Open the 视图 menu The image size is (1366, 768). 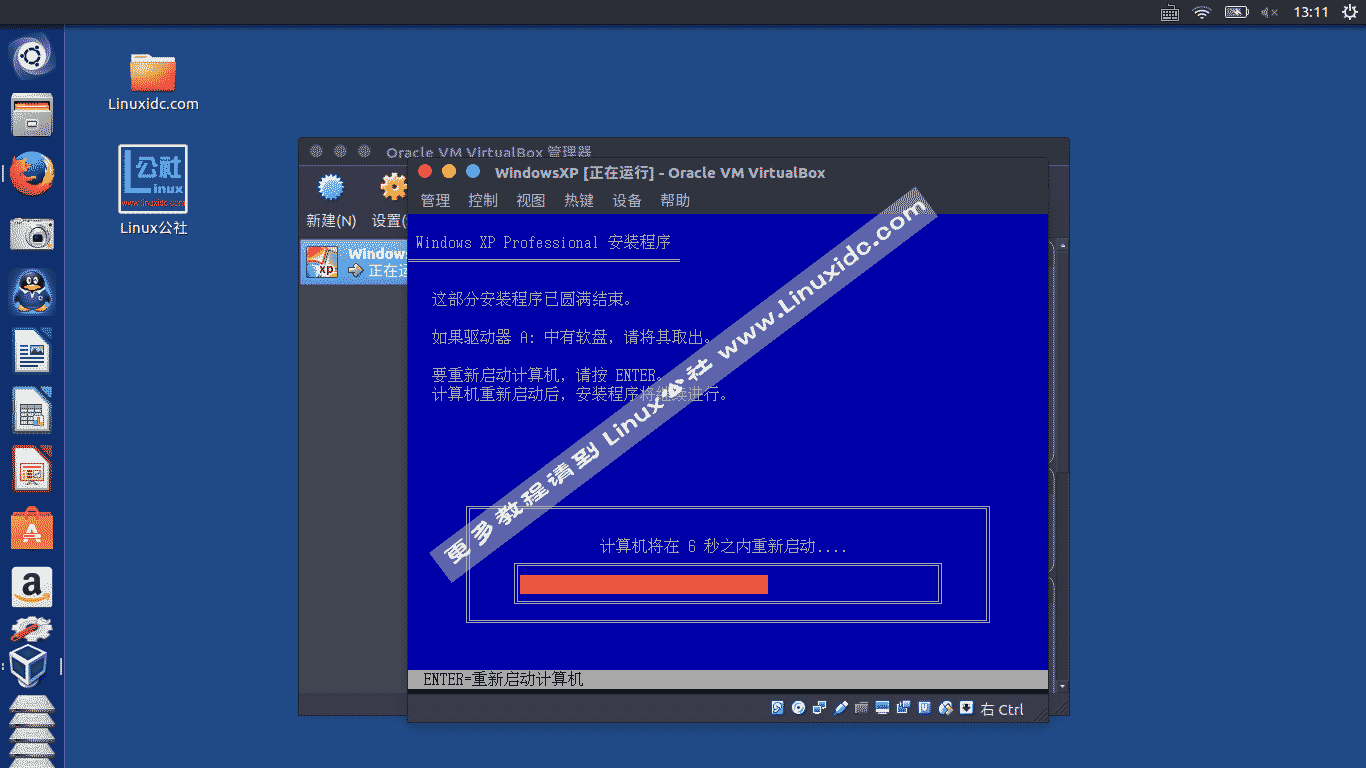pyautogui.click(x=531, y=200)
